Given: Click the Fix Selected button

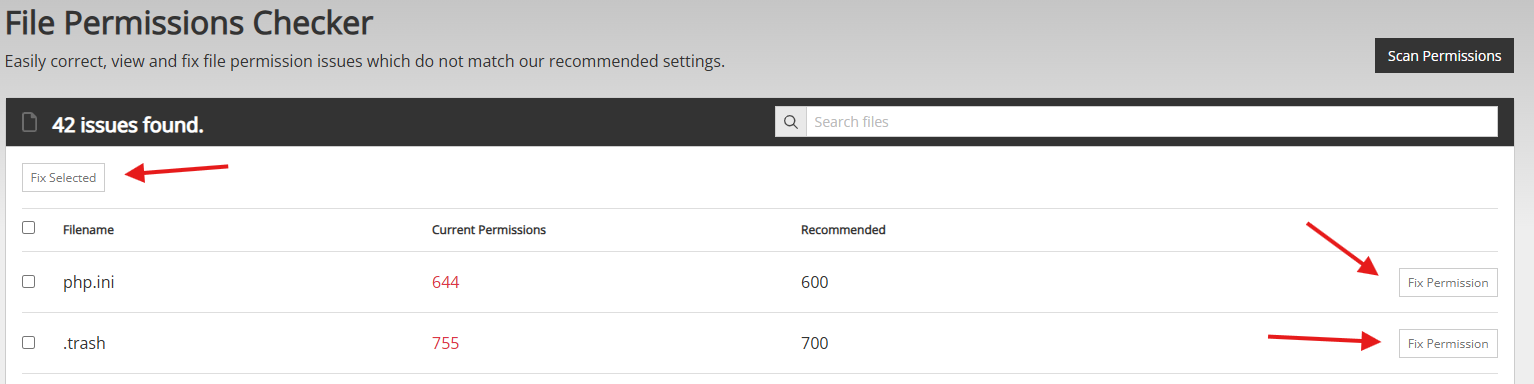Looking at the screenshot, I should pyautogui.click(x=63, y=177).
